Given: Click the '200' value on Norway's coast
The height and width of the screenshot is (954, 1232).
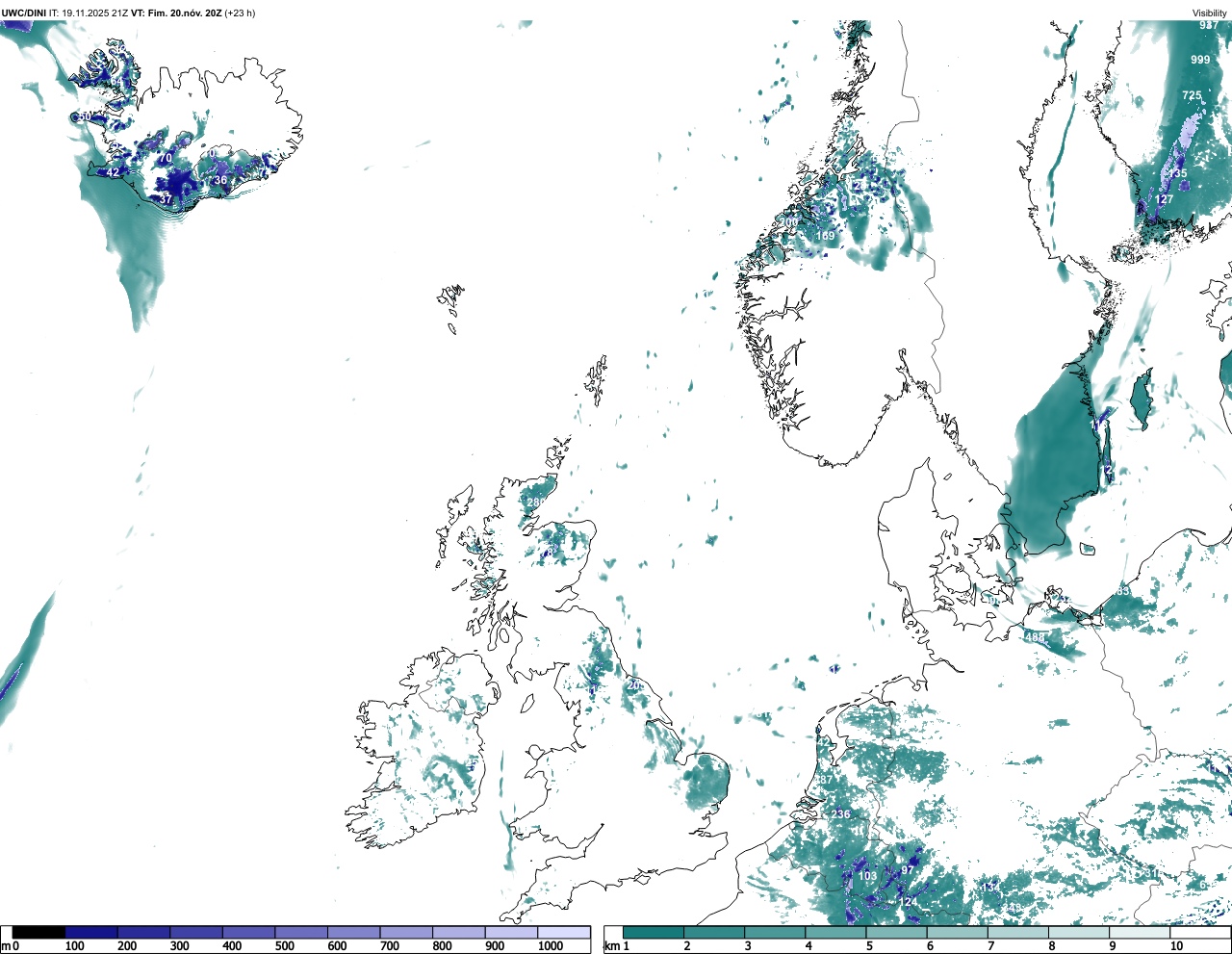Looking at the screenshot, I should point(788,222).
